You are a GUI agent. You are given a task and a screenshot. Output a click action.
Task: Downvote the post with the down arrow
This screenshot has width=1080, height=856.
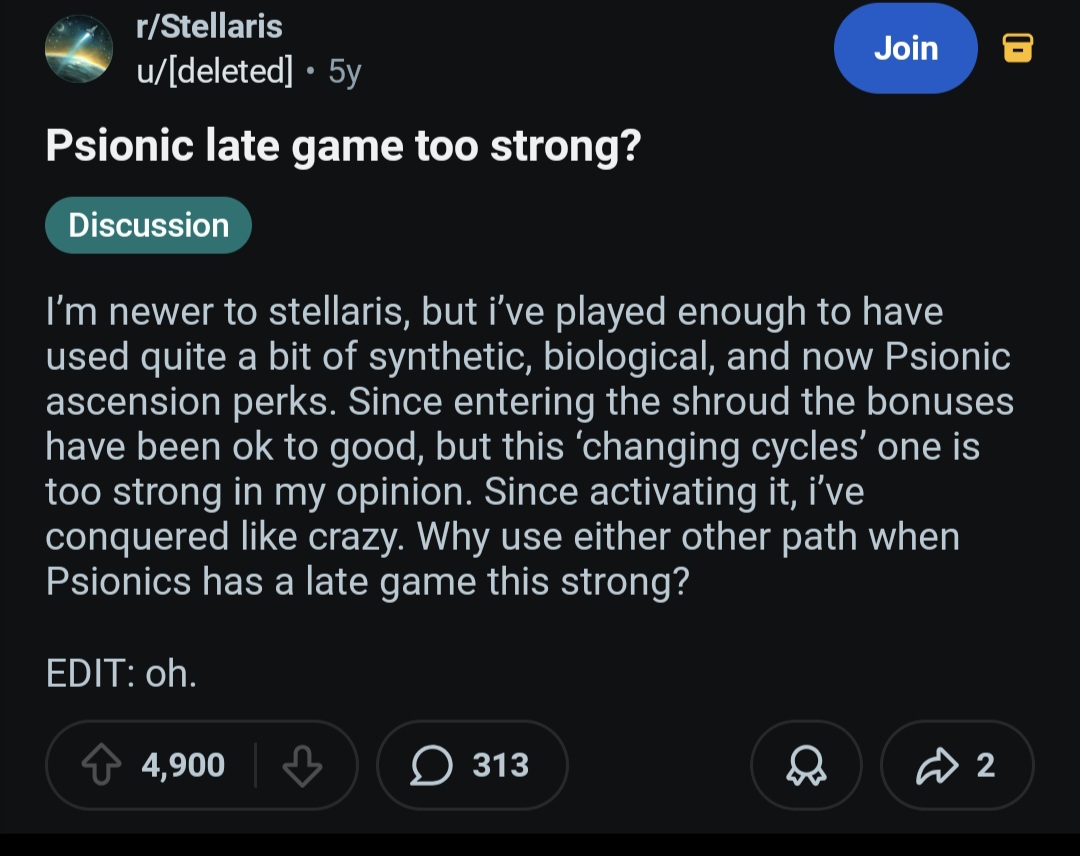coord(302,764)
